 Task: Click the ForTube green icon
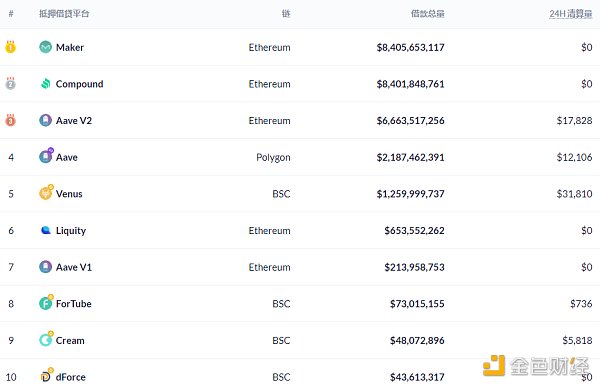tap(46, 302)
